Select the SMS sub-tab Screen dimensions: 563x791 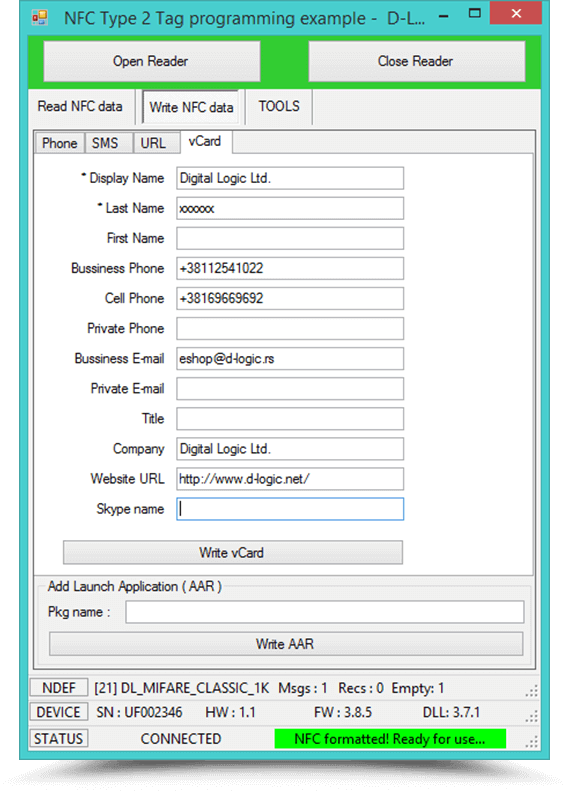(105, 143)
